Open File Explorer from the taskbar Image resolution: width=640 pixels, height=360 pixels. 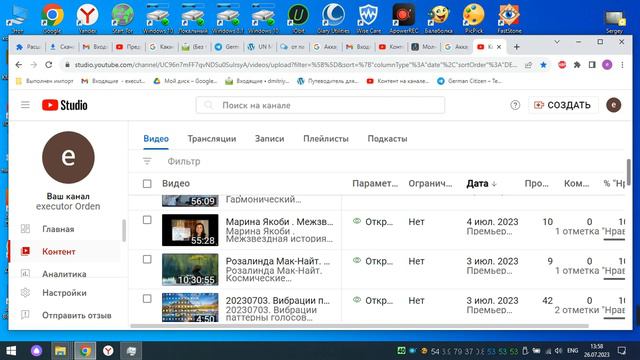(60, 351)
